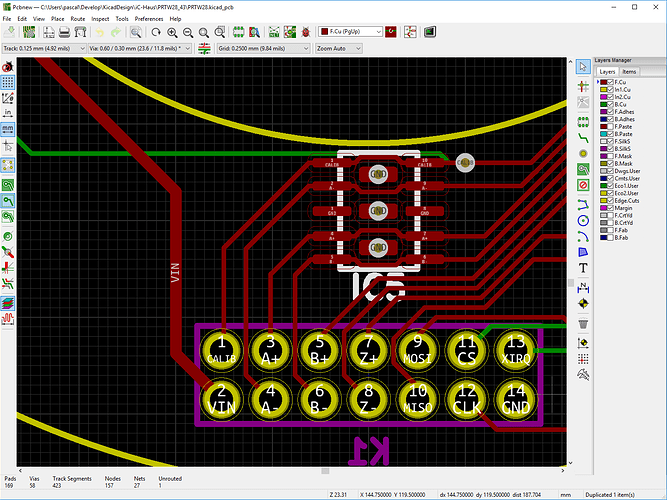Click the horizontal scrollbar thumb below canvas
This screenshot has height=500, width=667.
[x=325, y=471]
